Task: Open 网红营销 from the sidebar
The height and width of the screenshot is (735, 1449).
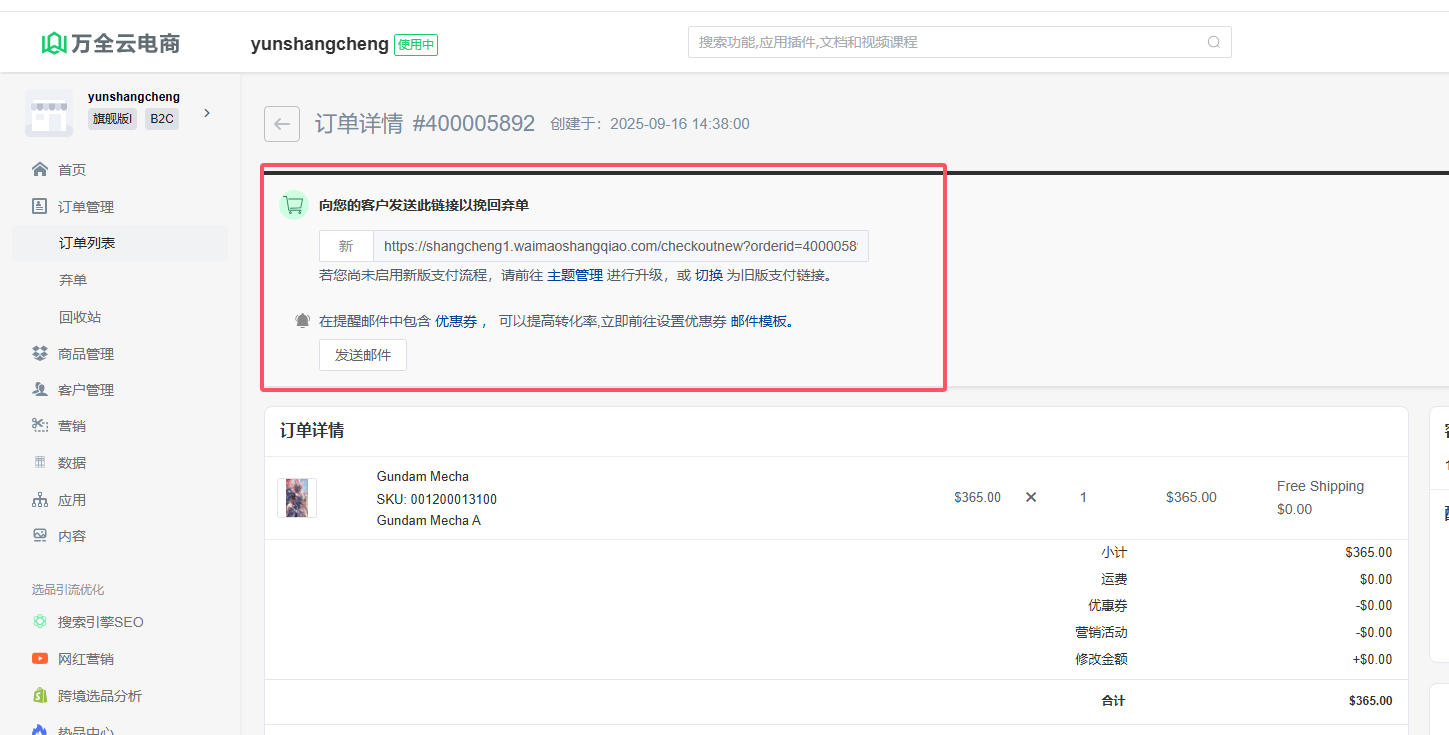Action: tap(85, 659)
